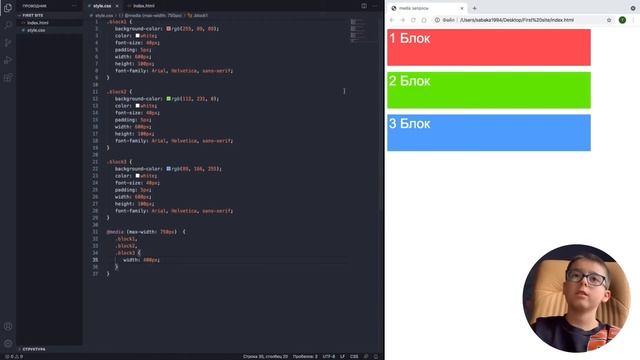Click the Пробелов: 2 indentation status item

click(305, 356)
